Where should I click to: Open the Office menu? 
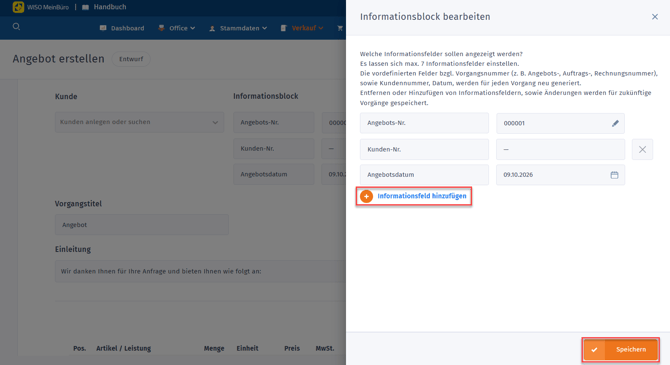[x=176, y=28]
